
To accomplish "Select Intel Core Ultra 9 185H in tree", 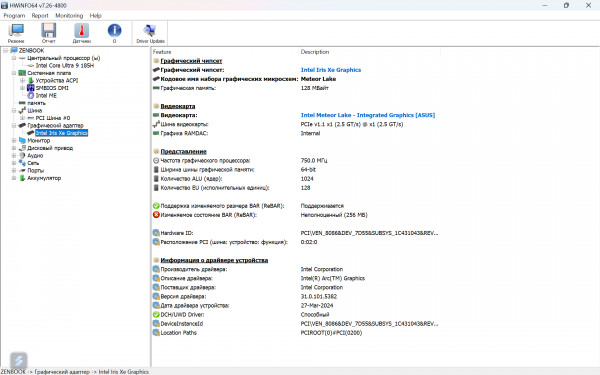I will [65, 65].
